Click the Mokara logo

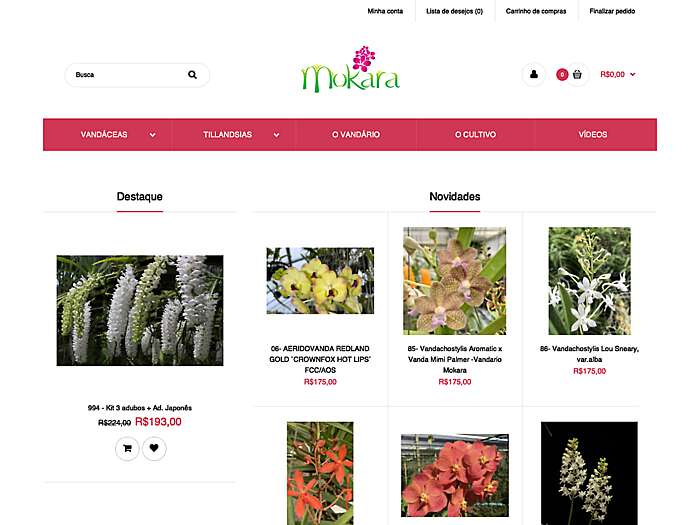click(350, 69)
